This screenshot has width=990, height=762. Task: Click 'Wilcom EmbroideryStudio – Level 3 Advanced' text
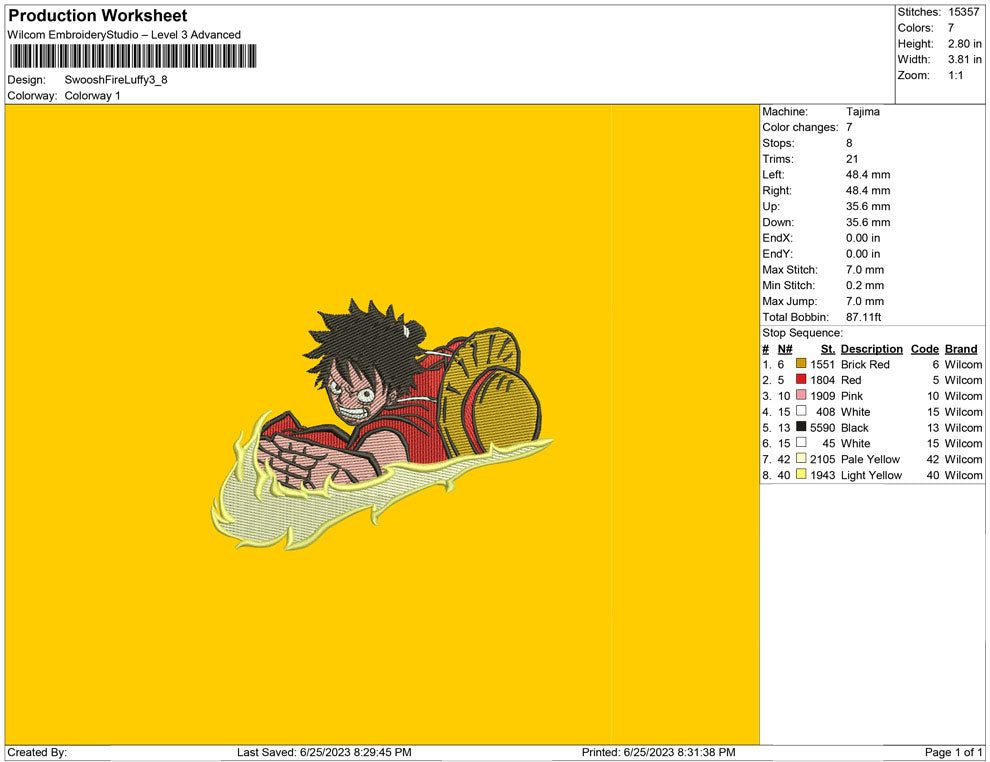[124, 35]
